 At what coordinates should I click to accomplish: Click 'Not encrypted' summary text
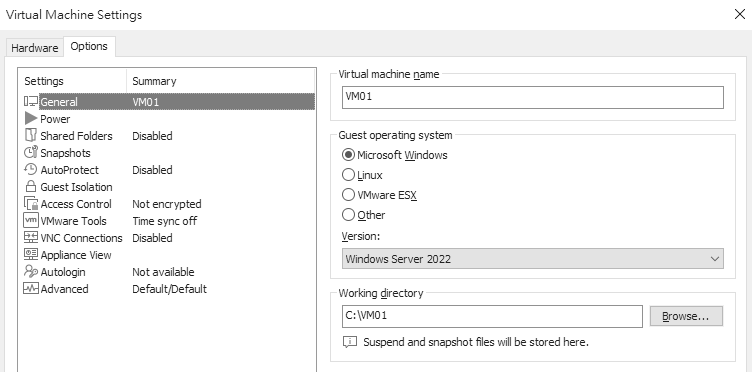[167, 204]
